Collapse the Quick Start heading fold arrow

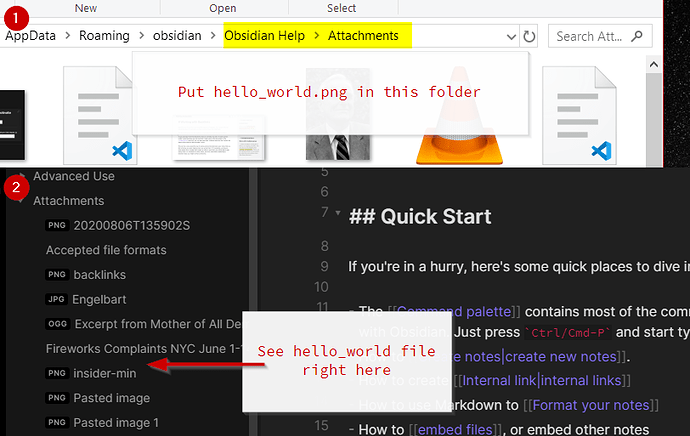[338, 213]
